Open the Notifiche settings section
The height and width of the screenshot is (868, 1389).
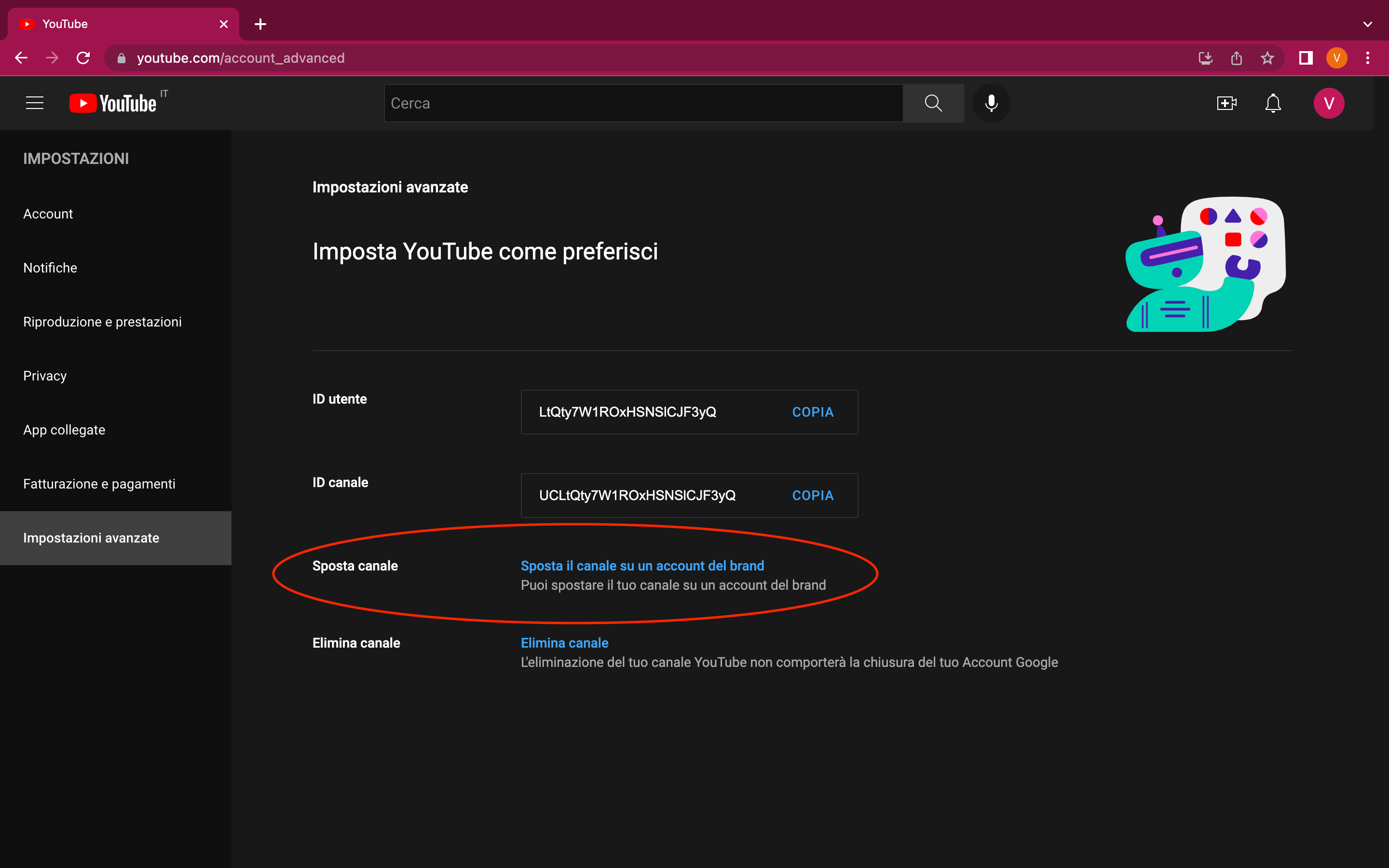pyautogui.click(x=50, y=268)
